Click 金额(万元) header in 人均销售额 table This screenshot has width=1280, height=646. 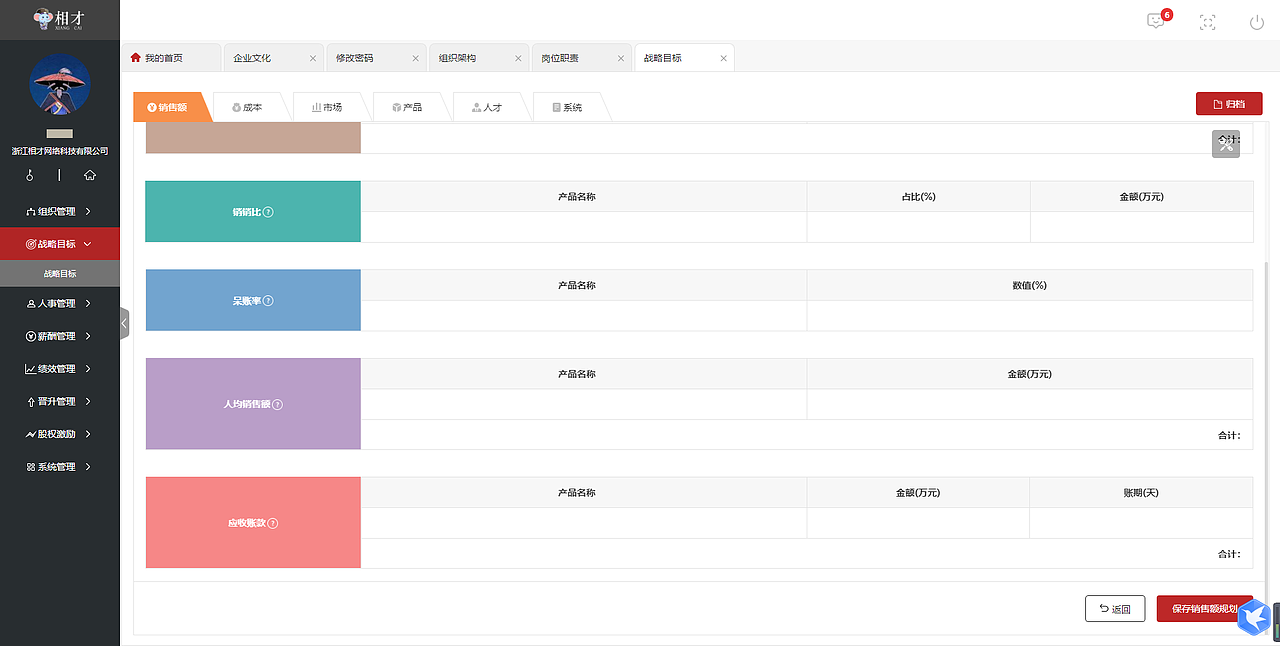[x=1029, y=374]
